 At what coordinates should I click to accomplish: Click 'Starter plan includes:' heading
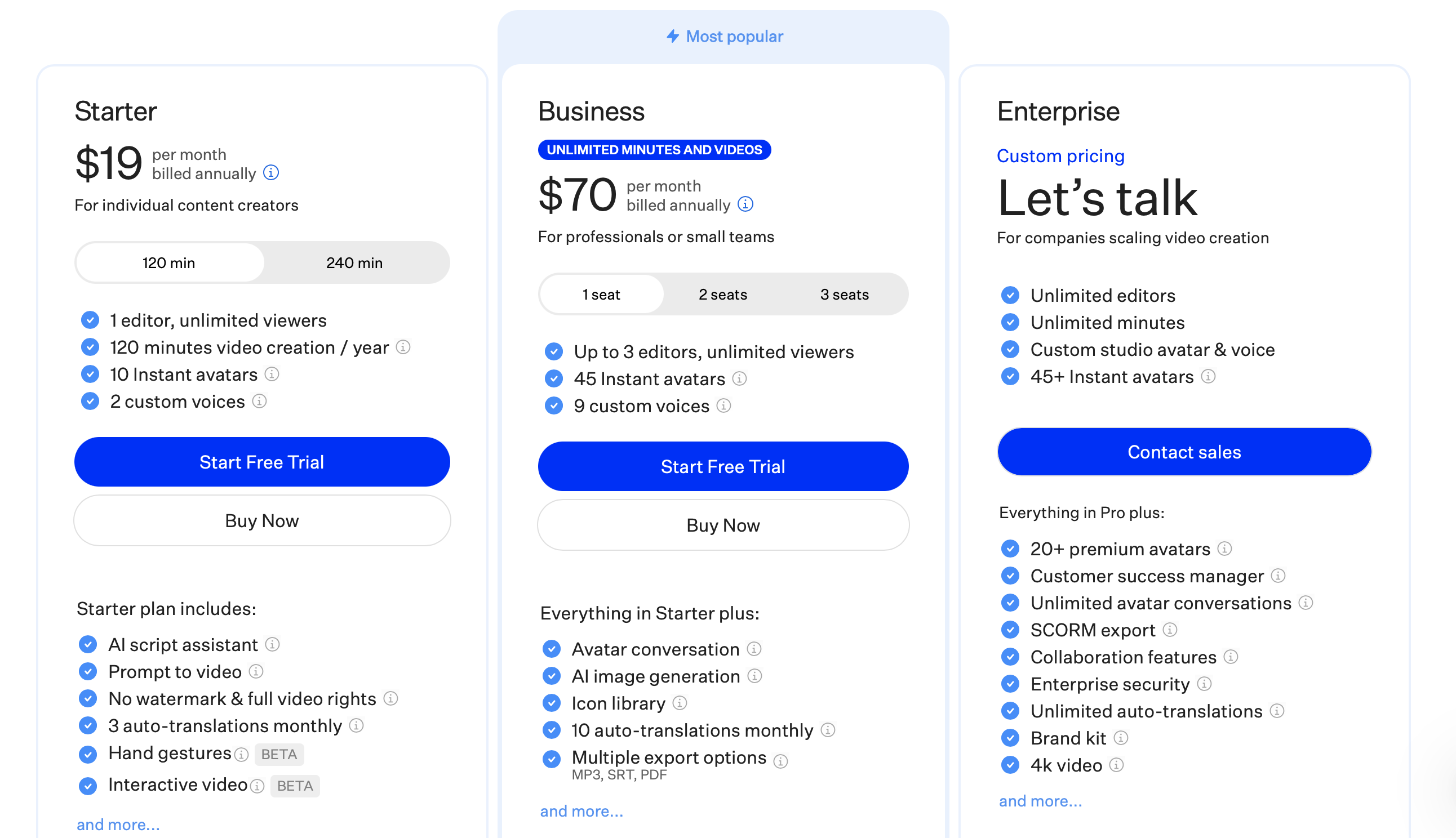pyautogui.click(x=166, y=609)
